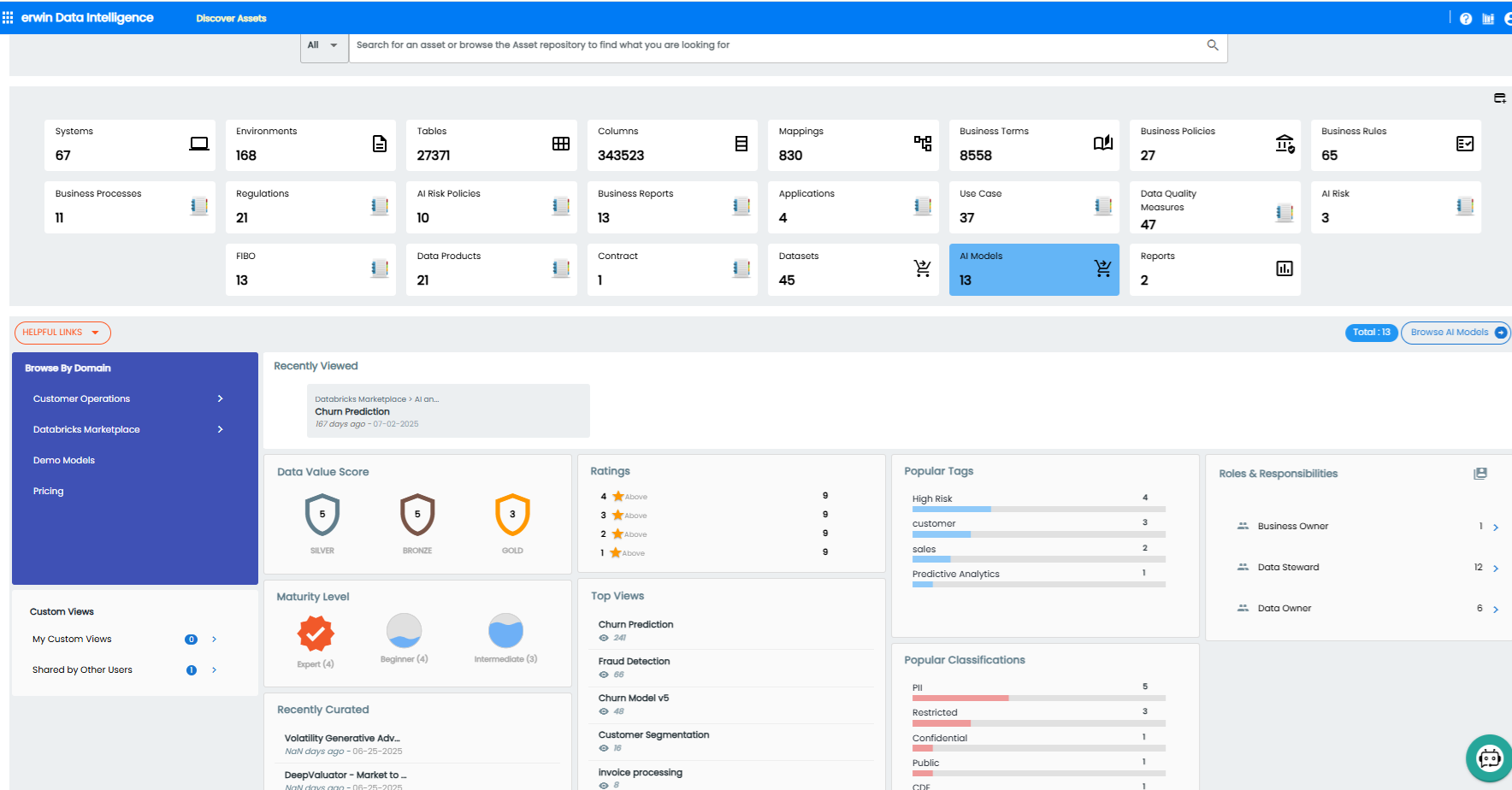Expand the Shared by Other Users chevron
Screen dimensions: 1512x790
[214, 670]
